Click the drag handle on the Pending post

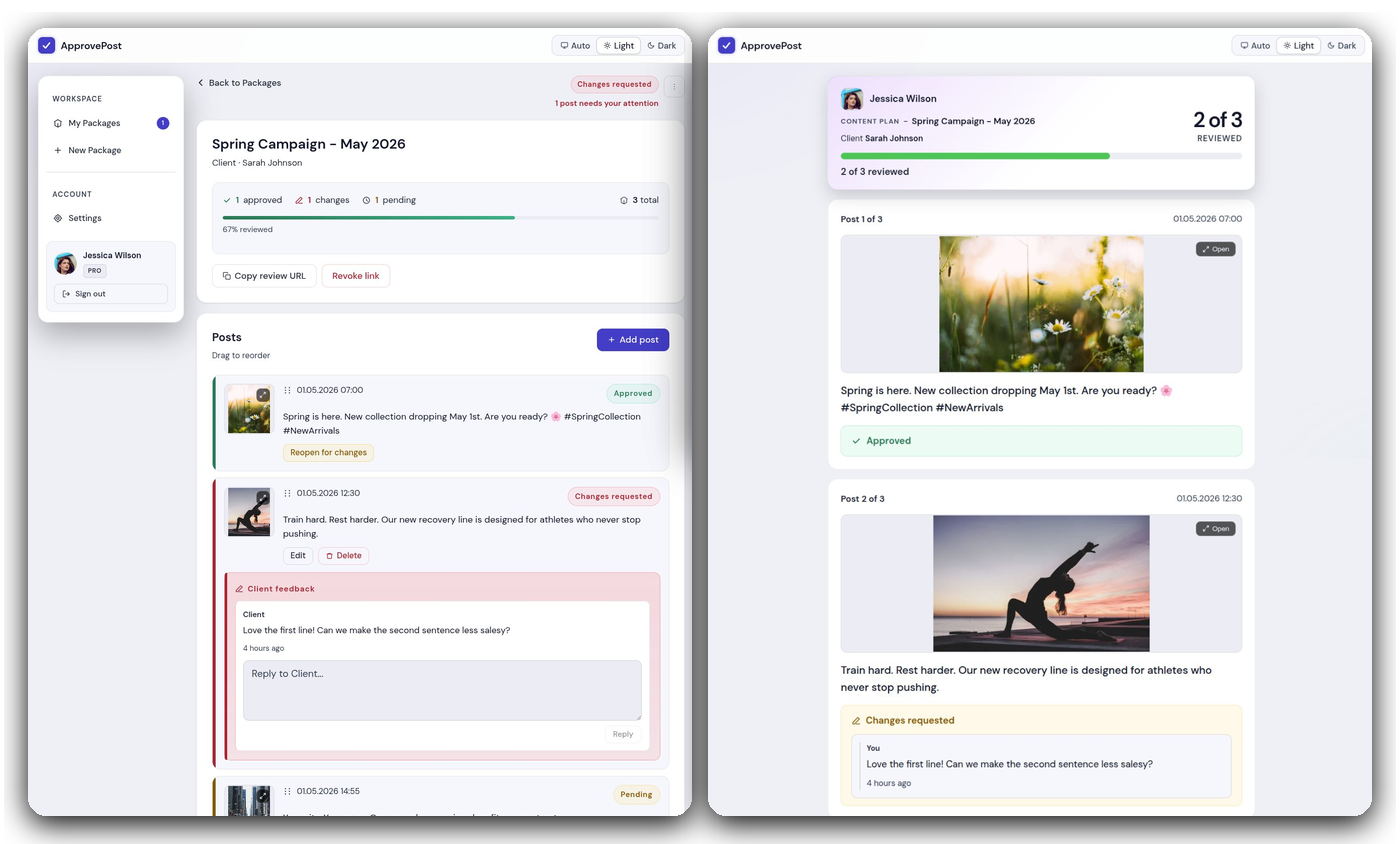(288, 791)
